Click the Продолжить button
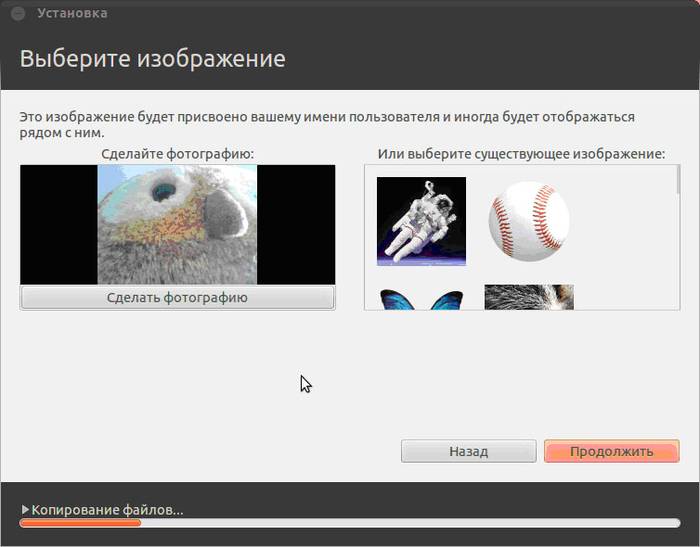 pyautogui.click(x=612, y=451)
